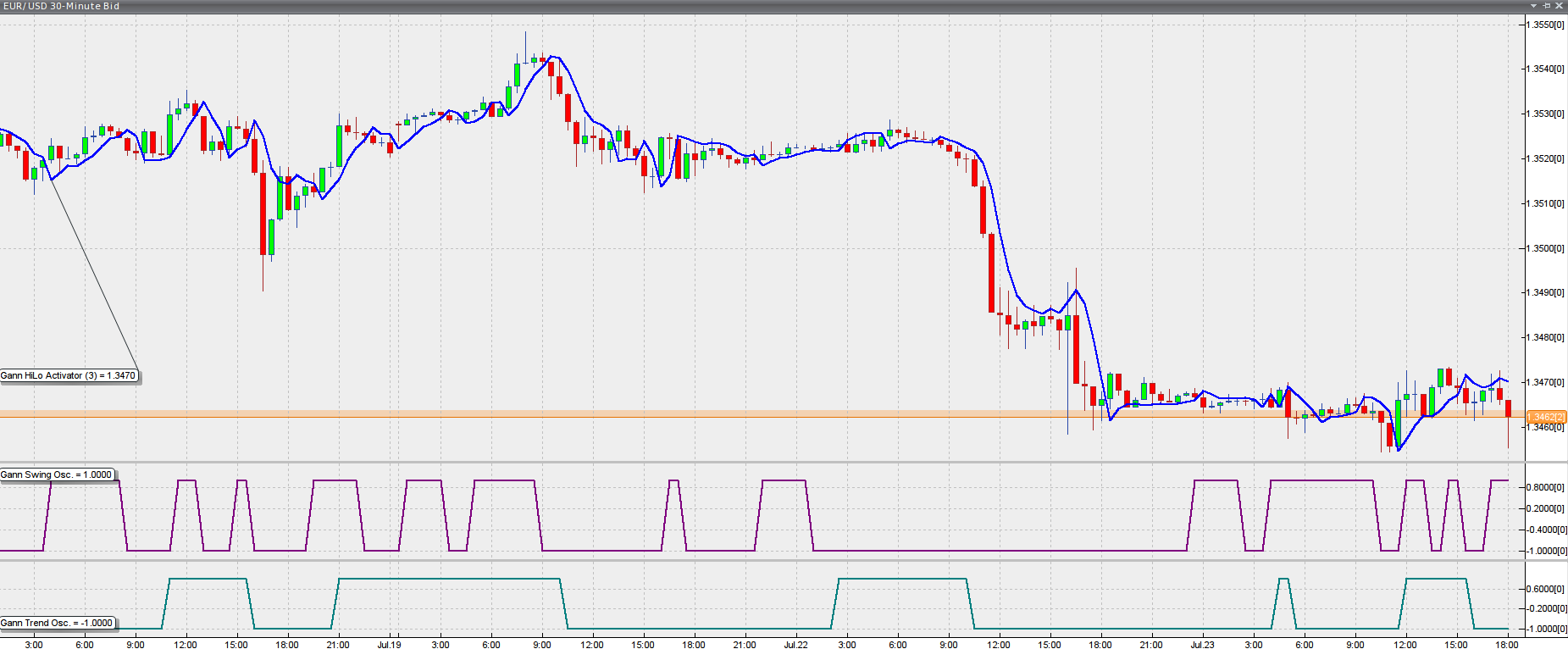Viewport: 1568px width, 649px height.
Task: Click the 1.3550 price axis label
Action: point(1545,25)
